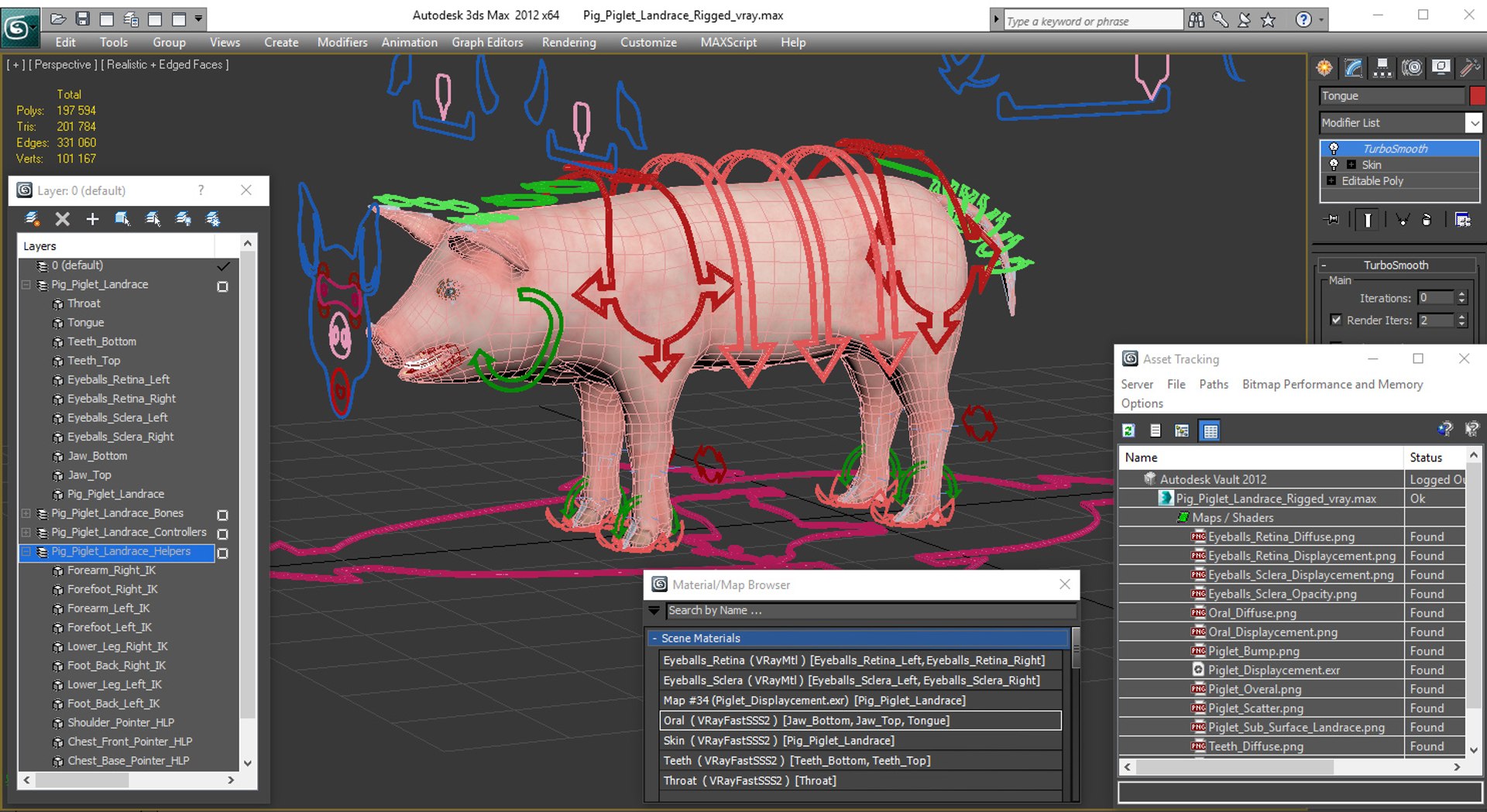Open the Graph Editors menu
The width and height of the screenshot is (1487, 812).
click(487, 43)
